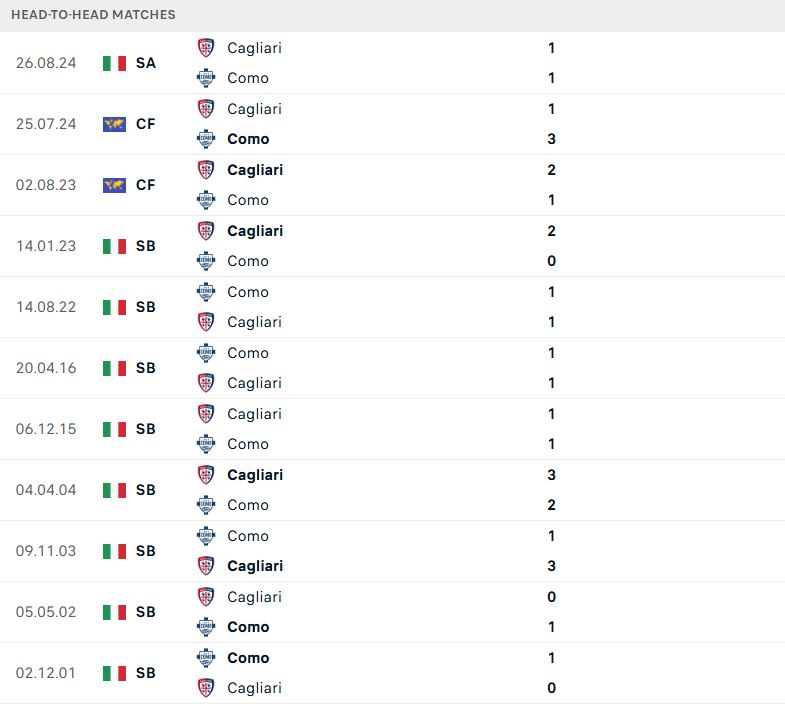The height and width of the screenshot is (709, 785).
Task: Click Como crest in 25.07.24 match
Action: point(206,139)
